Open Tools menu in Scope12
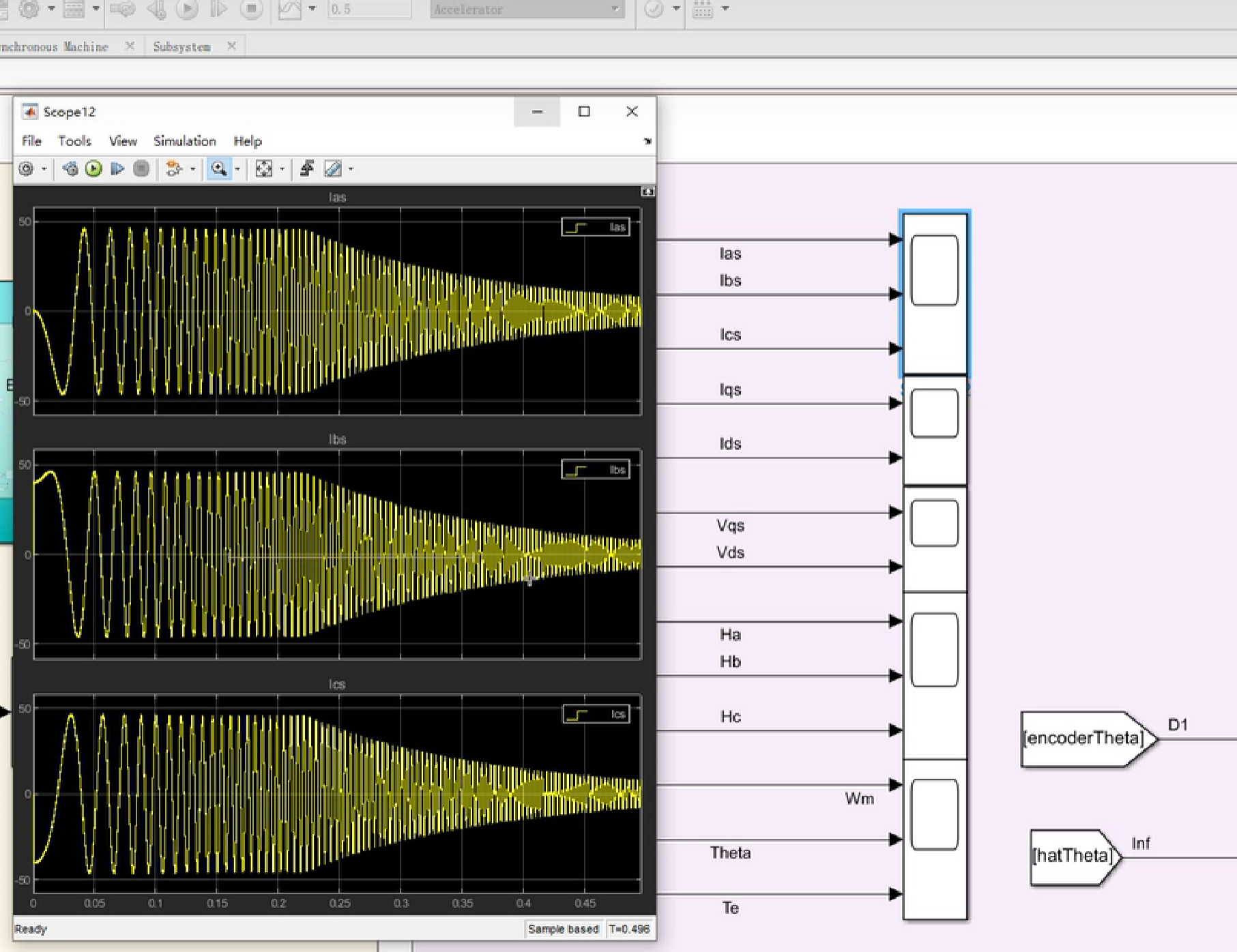 (74, 141)
